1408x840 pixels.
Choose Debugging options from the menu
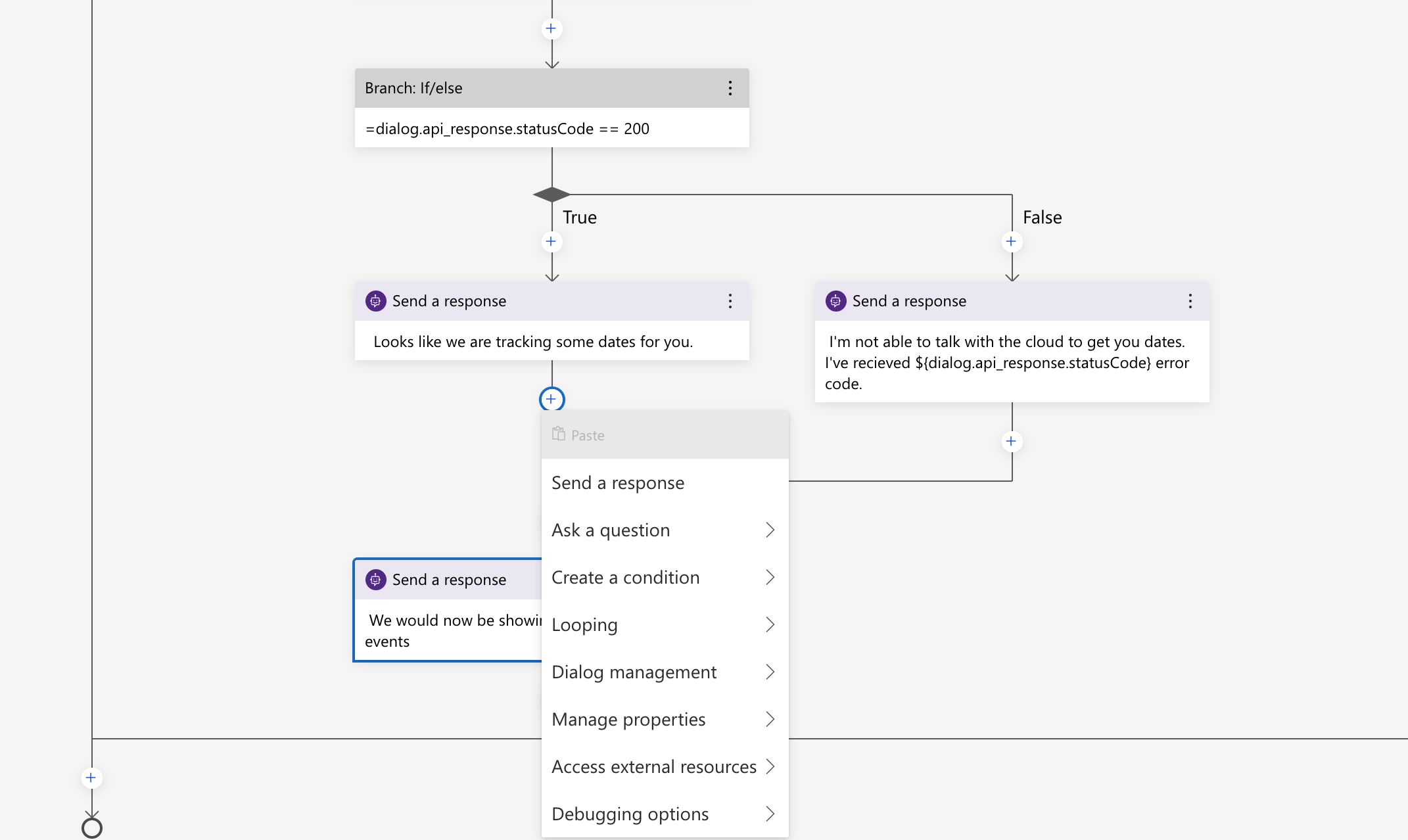665,814
